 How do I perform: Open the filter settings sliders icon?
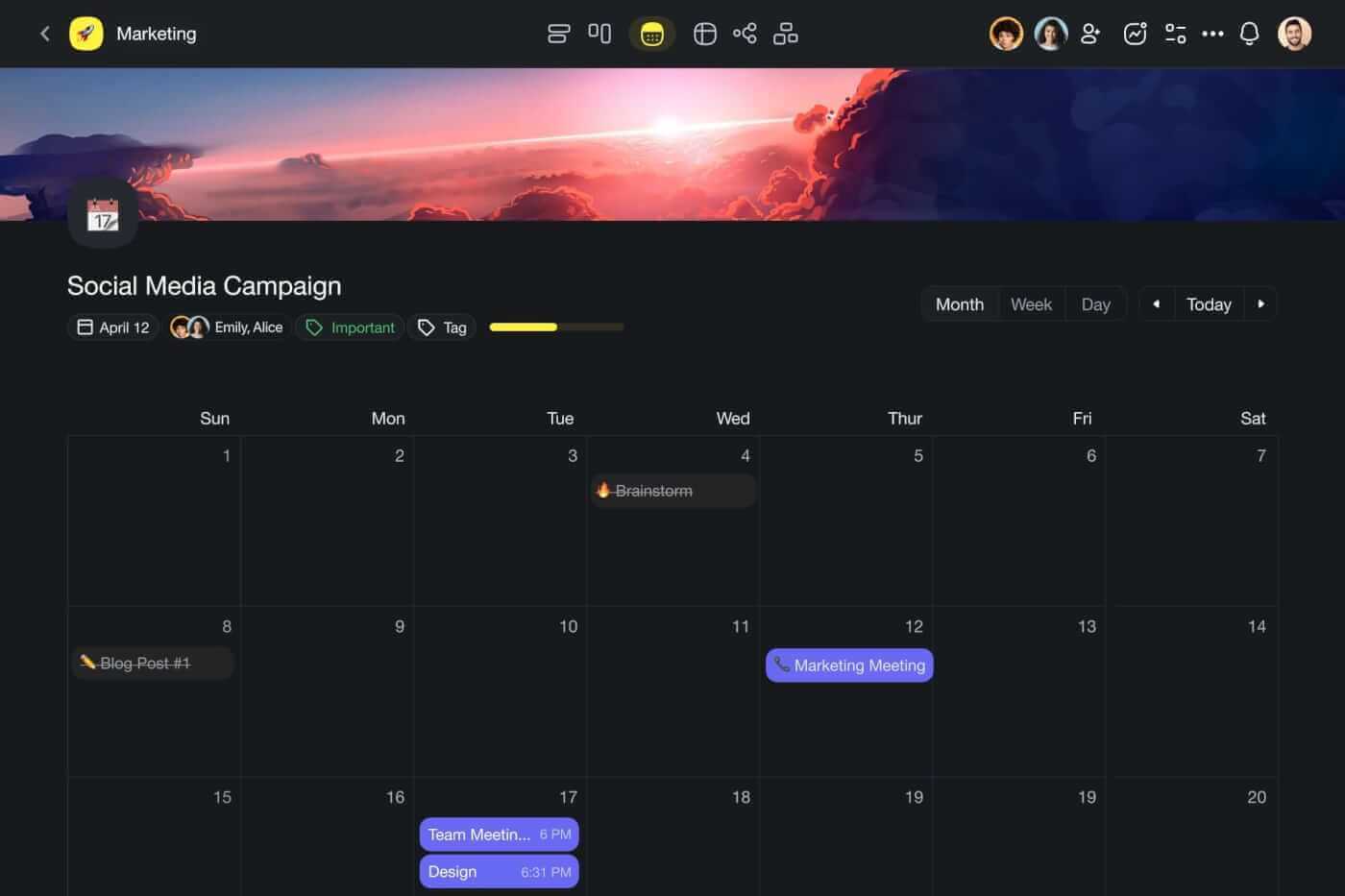[1175, 34]
